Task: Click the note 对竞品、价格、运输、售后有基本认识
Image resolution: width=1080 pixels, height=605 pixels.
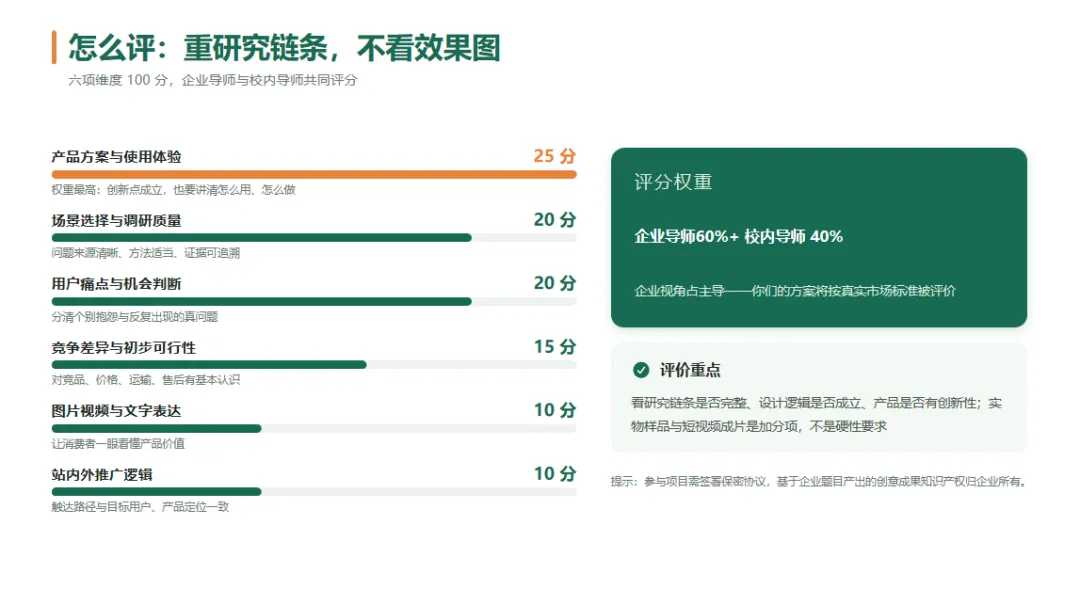Action: pos(146,380)
